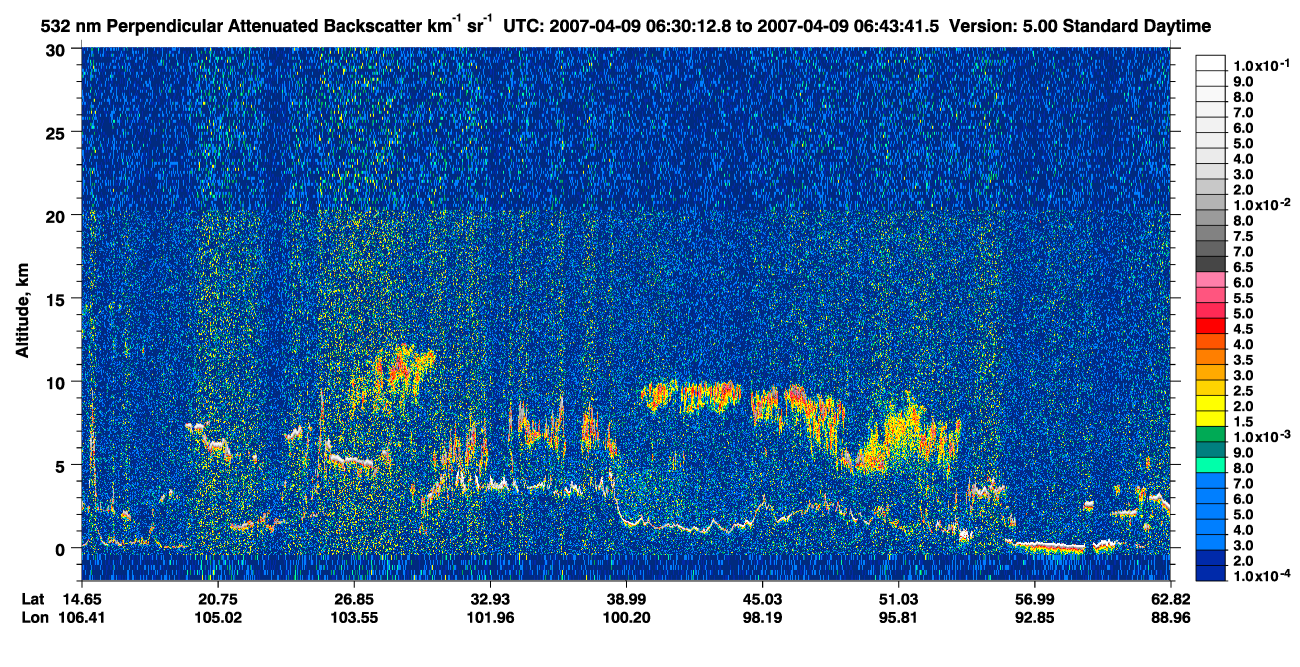The image size is (1300, 667).
Task: Click the colorbar label 5.5
Action: pos(1243,298)
